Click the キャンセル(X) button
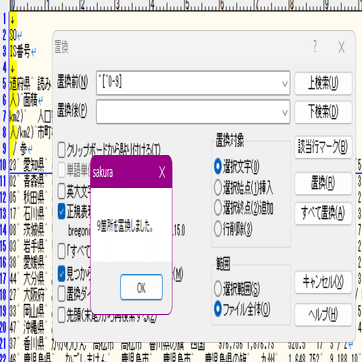The height and width of the screenshot is (362, 362). click(x=323, y=282)
